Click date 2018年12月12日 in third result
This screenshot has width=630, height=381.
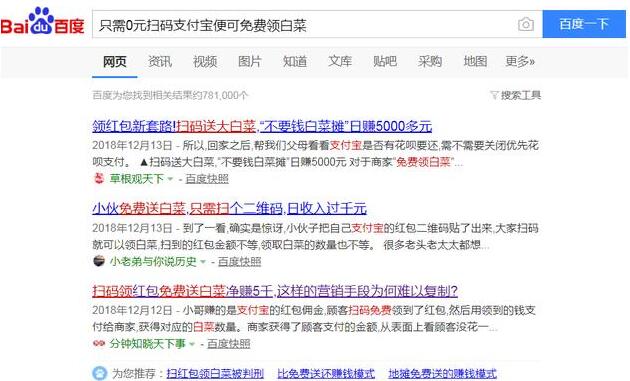[132, 310]
